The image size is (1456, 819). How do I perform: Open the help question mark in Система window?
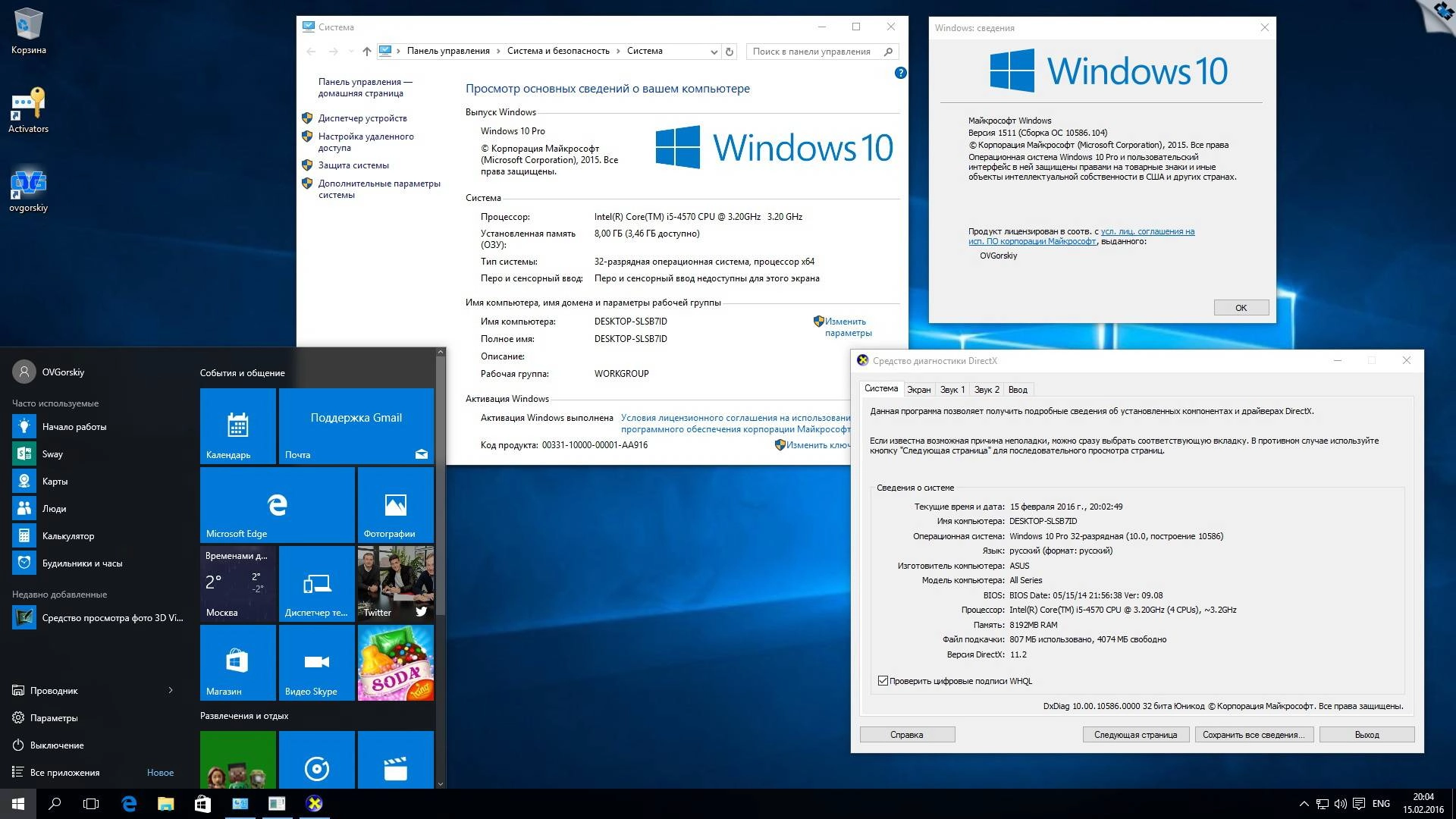(x=900, y=73)
